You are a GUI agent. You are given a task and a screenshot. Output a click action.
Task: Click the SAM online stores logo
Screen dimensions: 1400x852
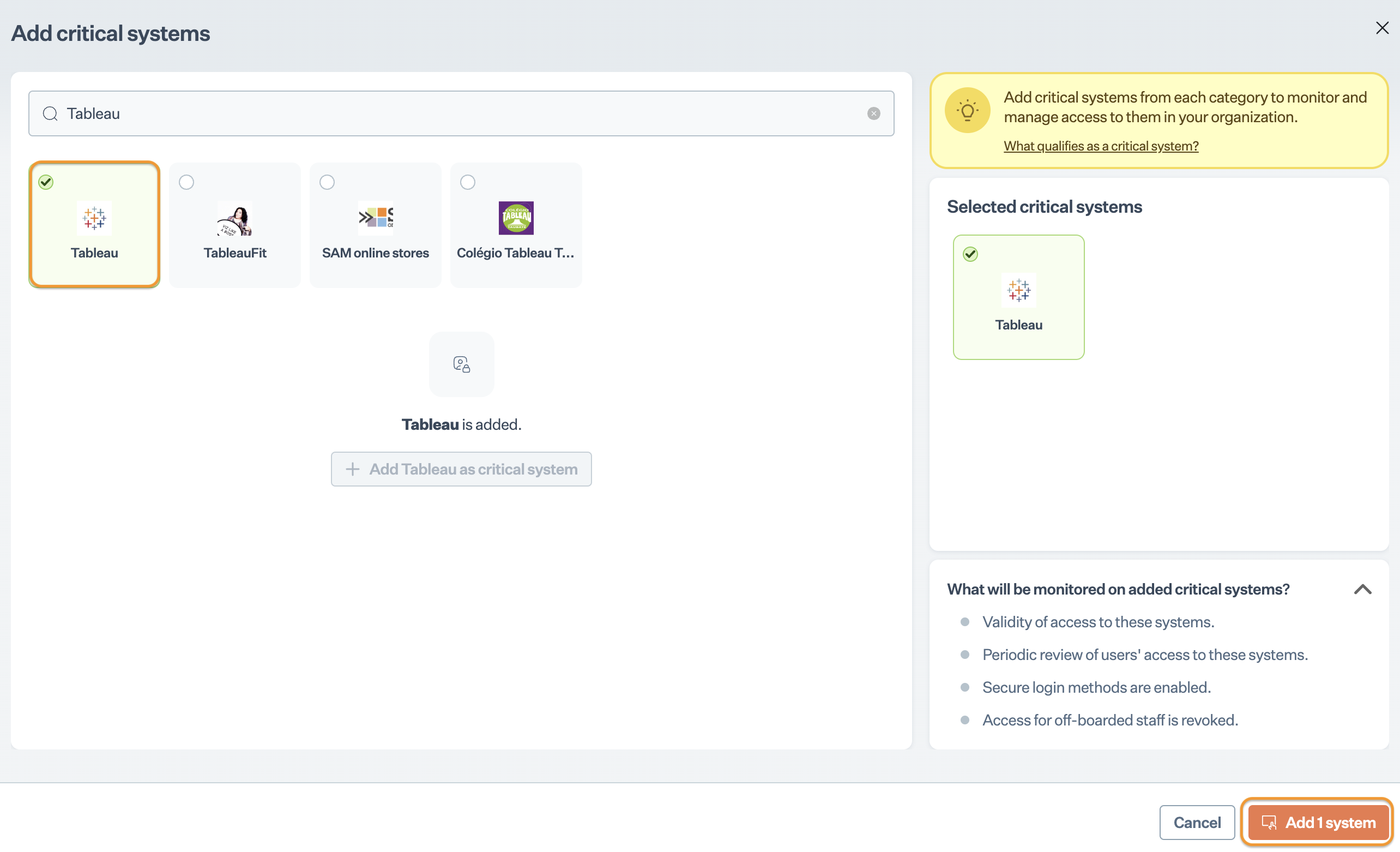[376, 218]
